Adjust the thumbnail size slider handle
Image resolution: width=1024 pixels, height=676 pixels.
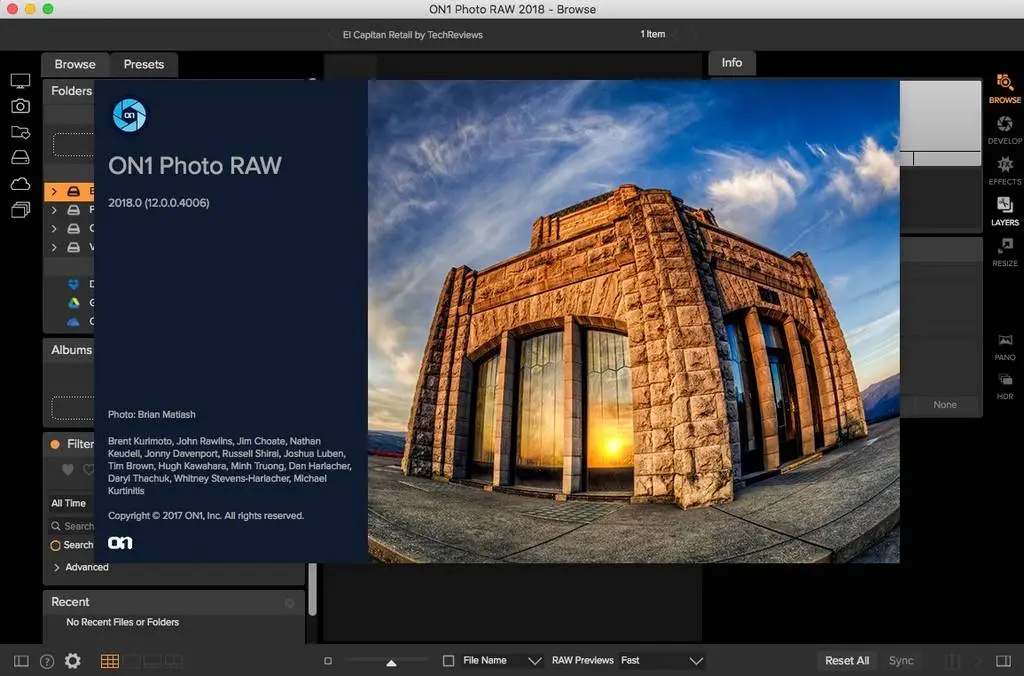pos(391,662)
